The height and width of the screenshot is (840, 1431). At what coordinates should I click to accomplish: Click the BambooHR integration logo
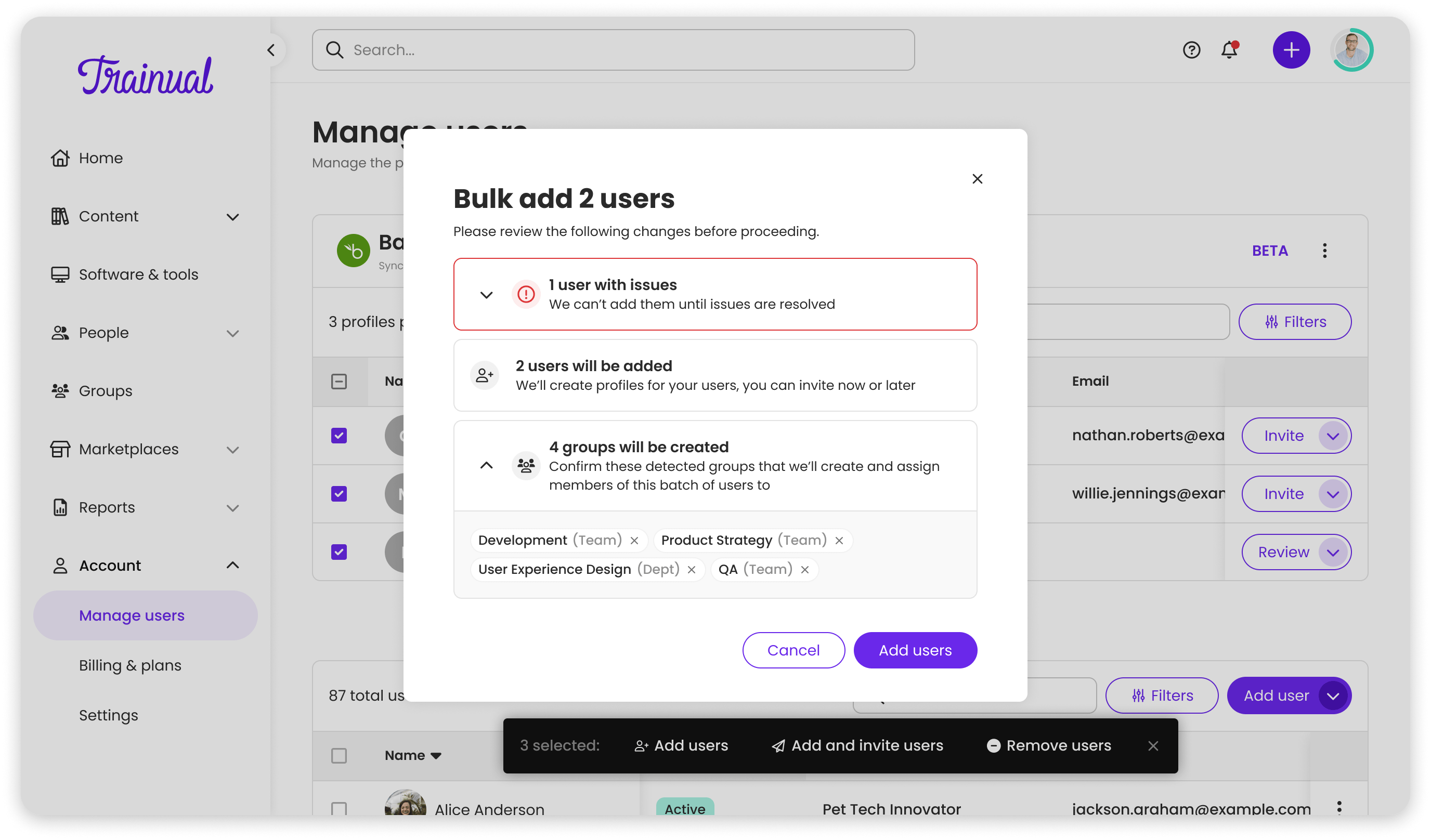(x=353, y=251)
